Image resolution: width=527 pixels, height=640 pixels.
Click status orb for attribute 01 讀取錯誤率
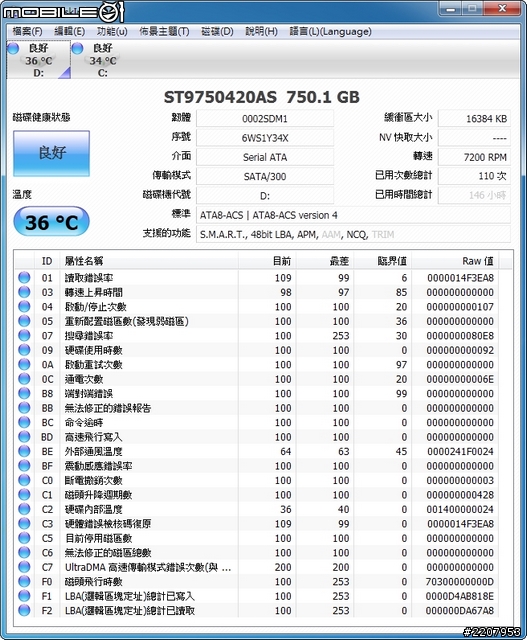(x=24, y=278)
